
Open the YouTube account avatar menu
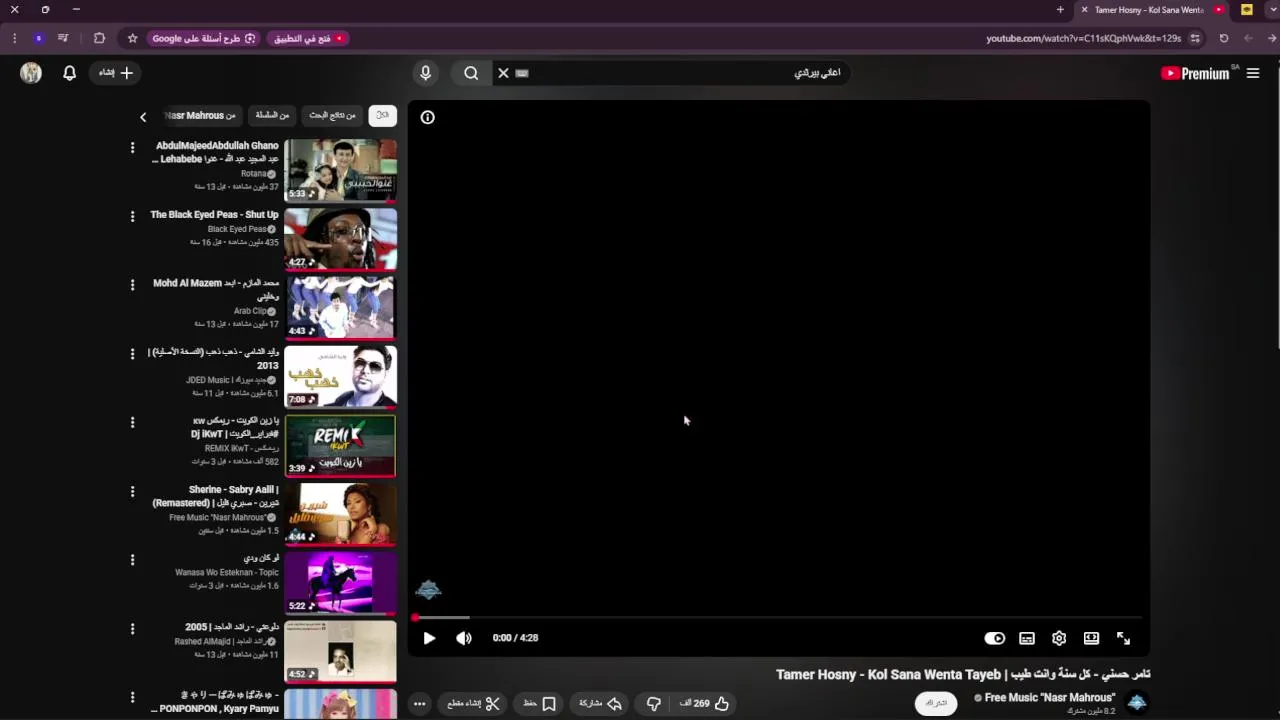pos(31,73)
